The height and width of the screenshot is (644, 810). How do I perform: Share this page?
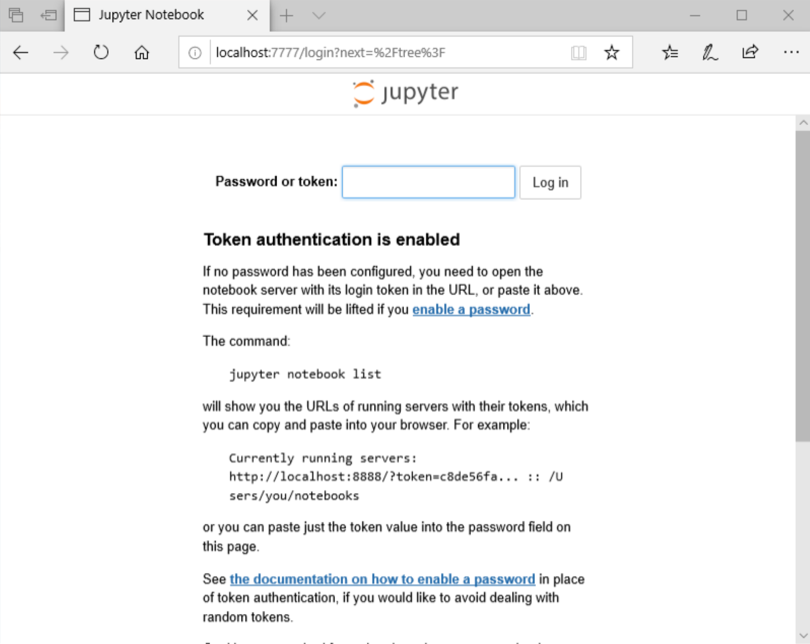tap(750, 53)
